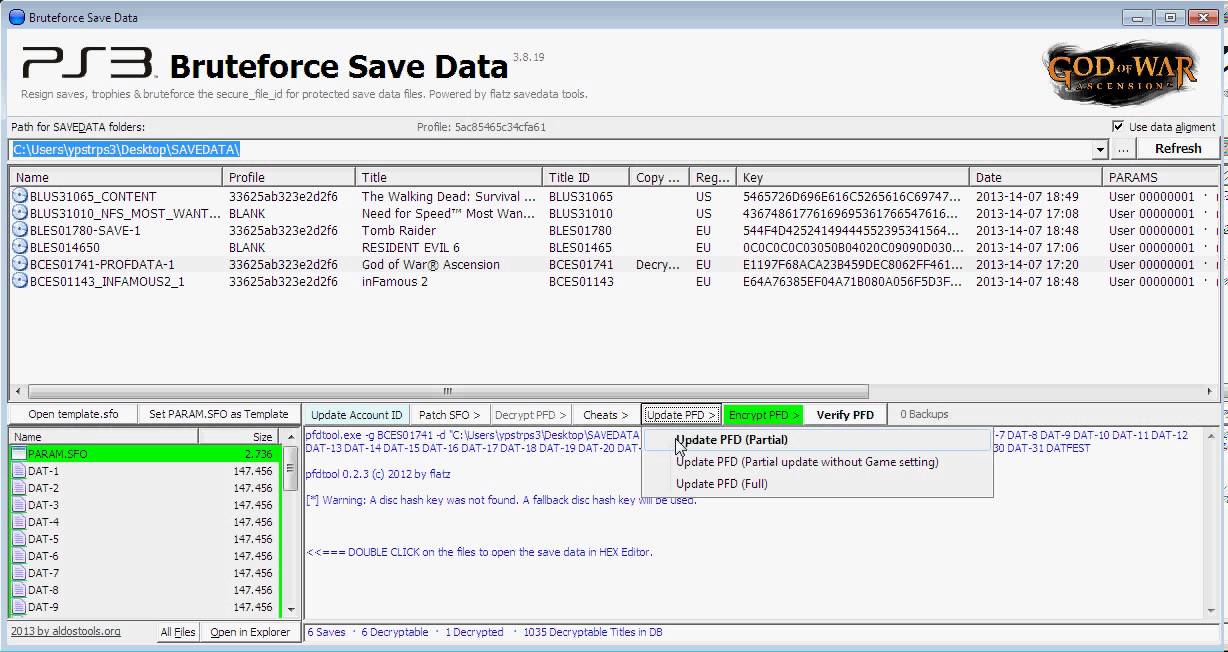The height and width of the screenshot is (652, 1228).
Task: Click the All Files button
Action: (178, 632)
